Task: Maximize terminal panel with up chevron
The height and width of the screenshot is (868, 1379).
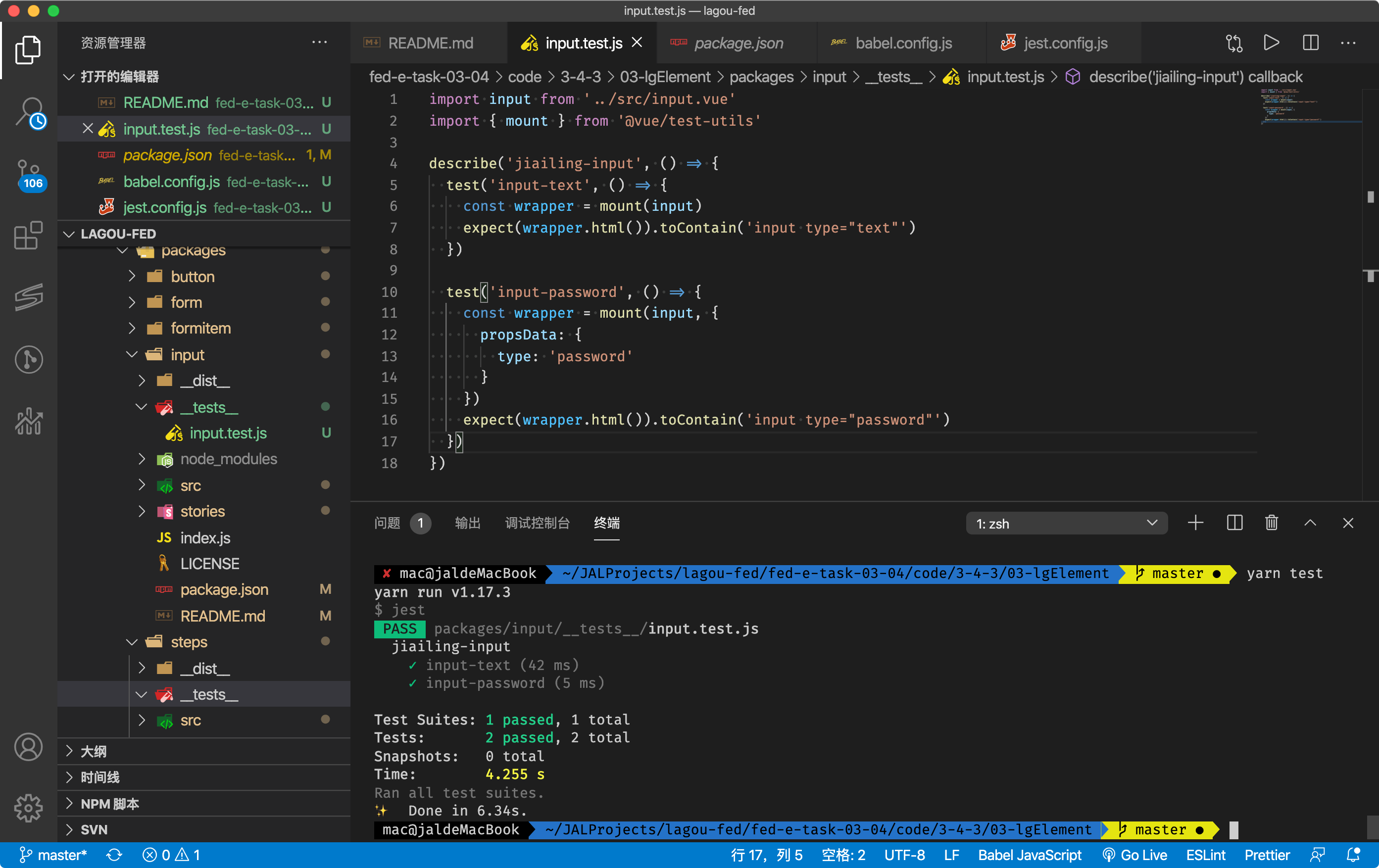Action: [1310, 523]
